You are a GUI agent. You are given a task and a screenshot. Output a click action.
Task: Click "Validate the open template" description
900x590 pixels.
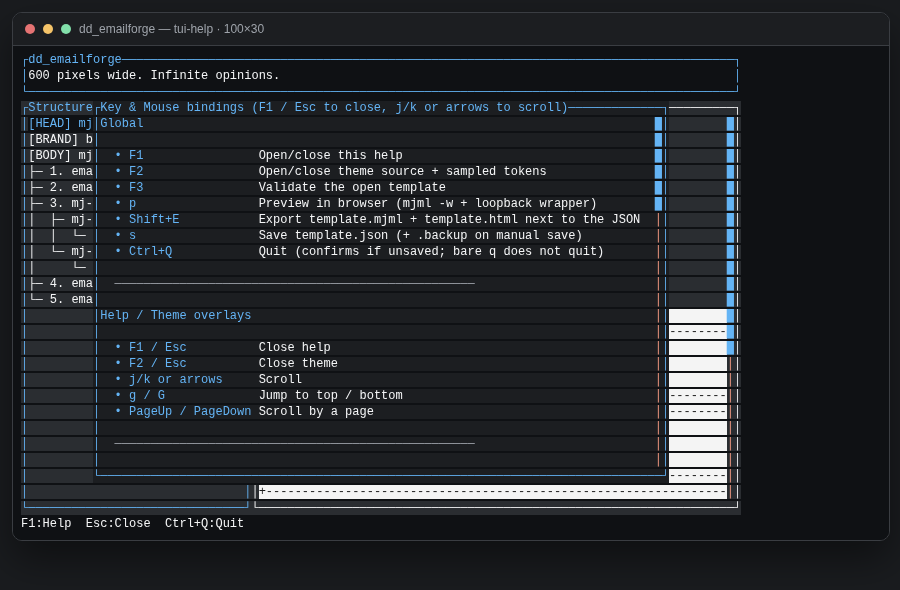pos(352,188)
